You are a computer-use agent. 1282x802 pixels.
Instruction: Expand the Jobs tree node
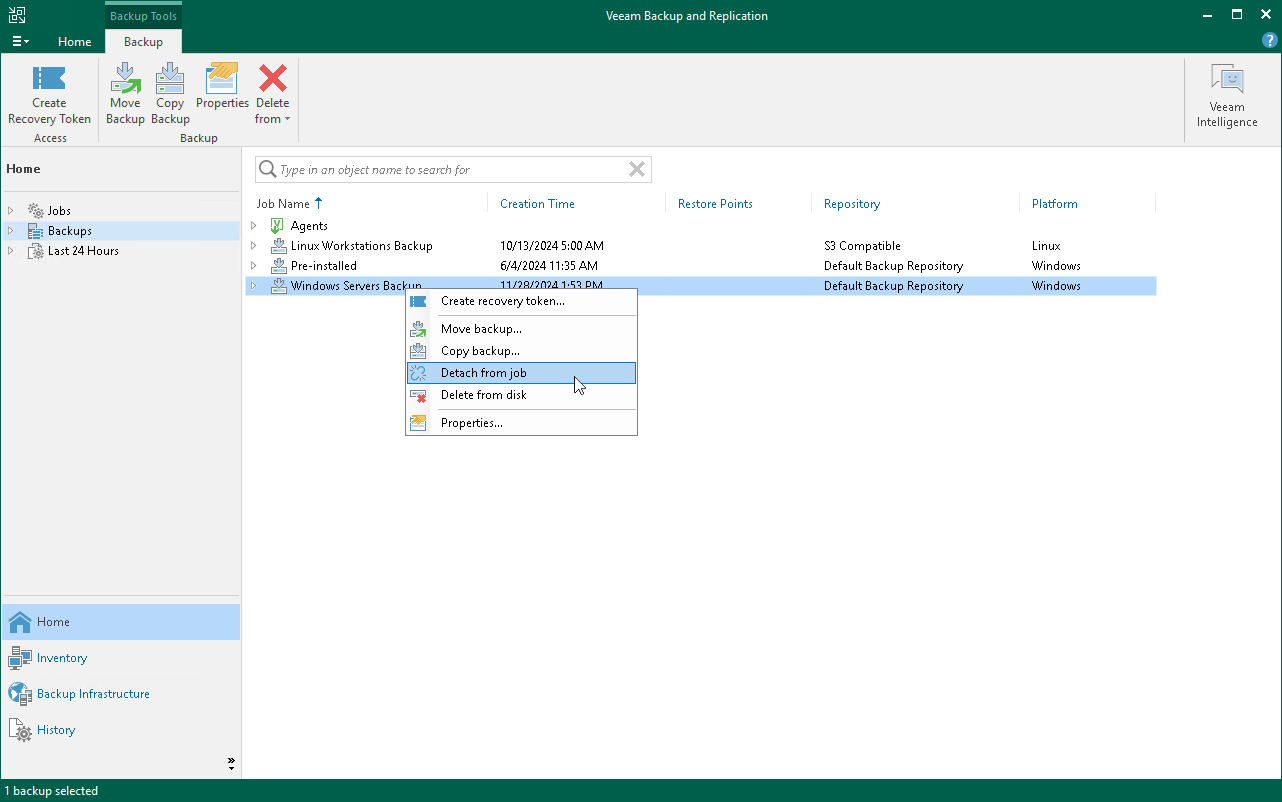(x=11, y=211)
